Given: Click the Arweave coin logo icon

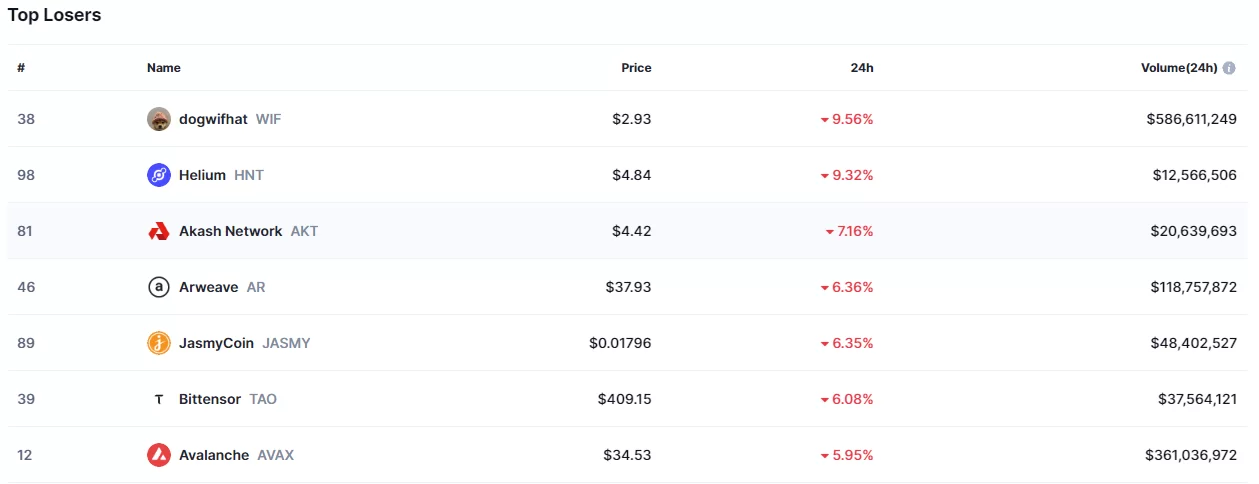Looking at the screenshot, I should pos(158,287).
